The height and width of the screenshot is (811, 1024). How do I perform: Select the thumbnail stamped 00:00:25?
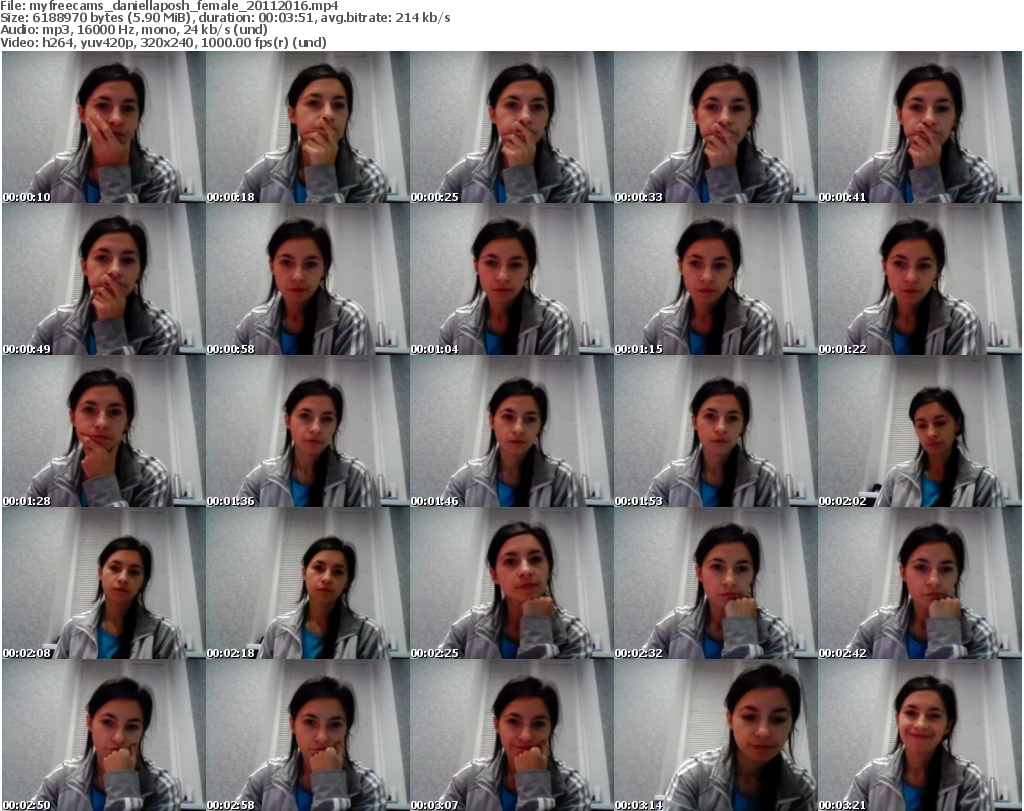coord(511,127)
